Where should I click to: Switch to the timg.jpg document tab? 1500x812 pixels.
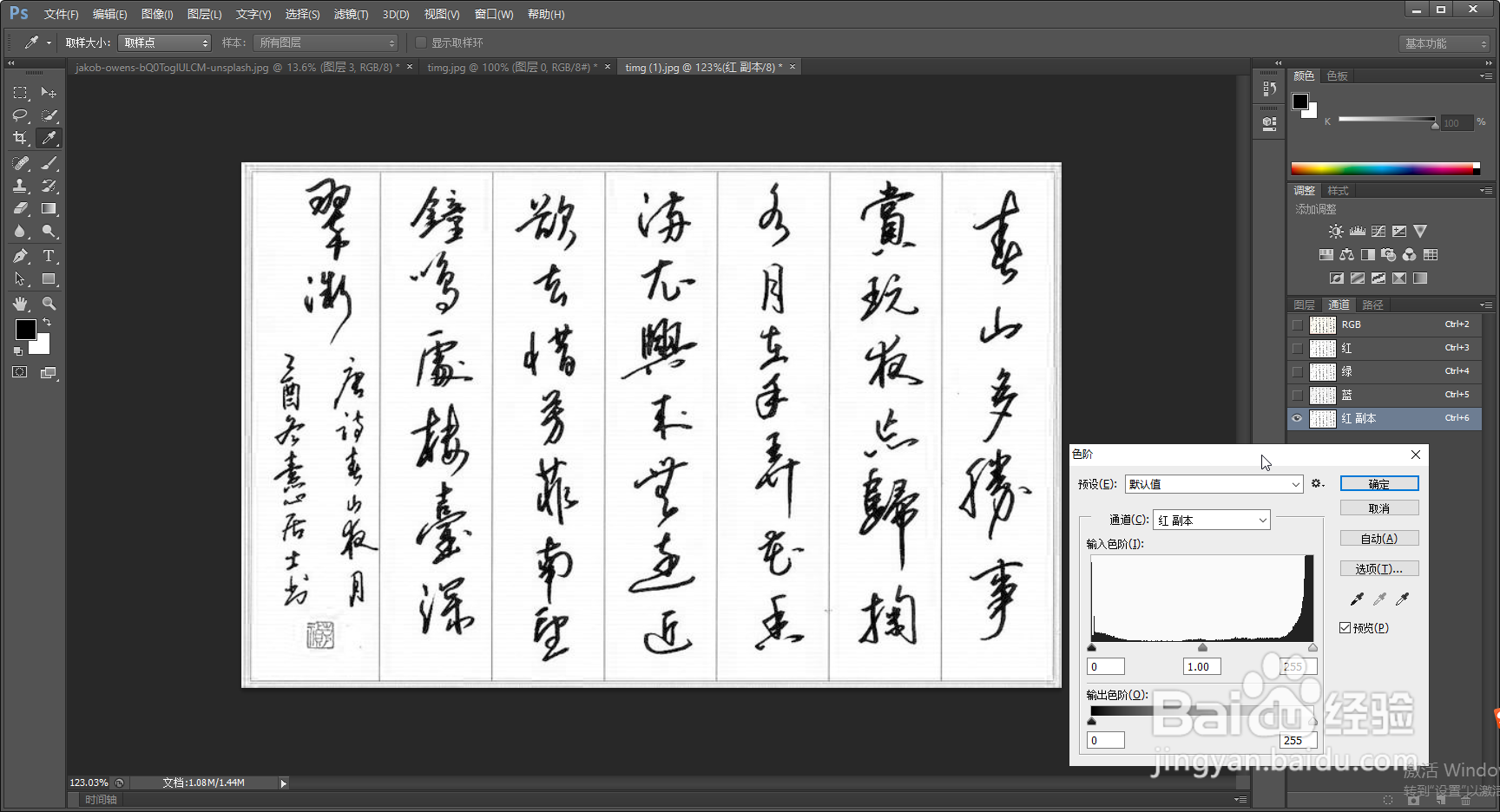pos(510,67)
